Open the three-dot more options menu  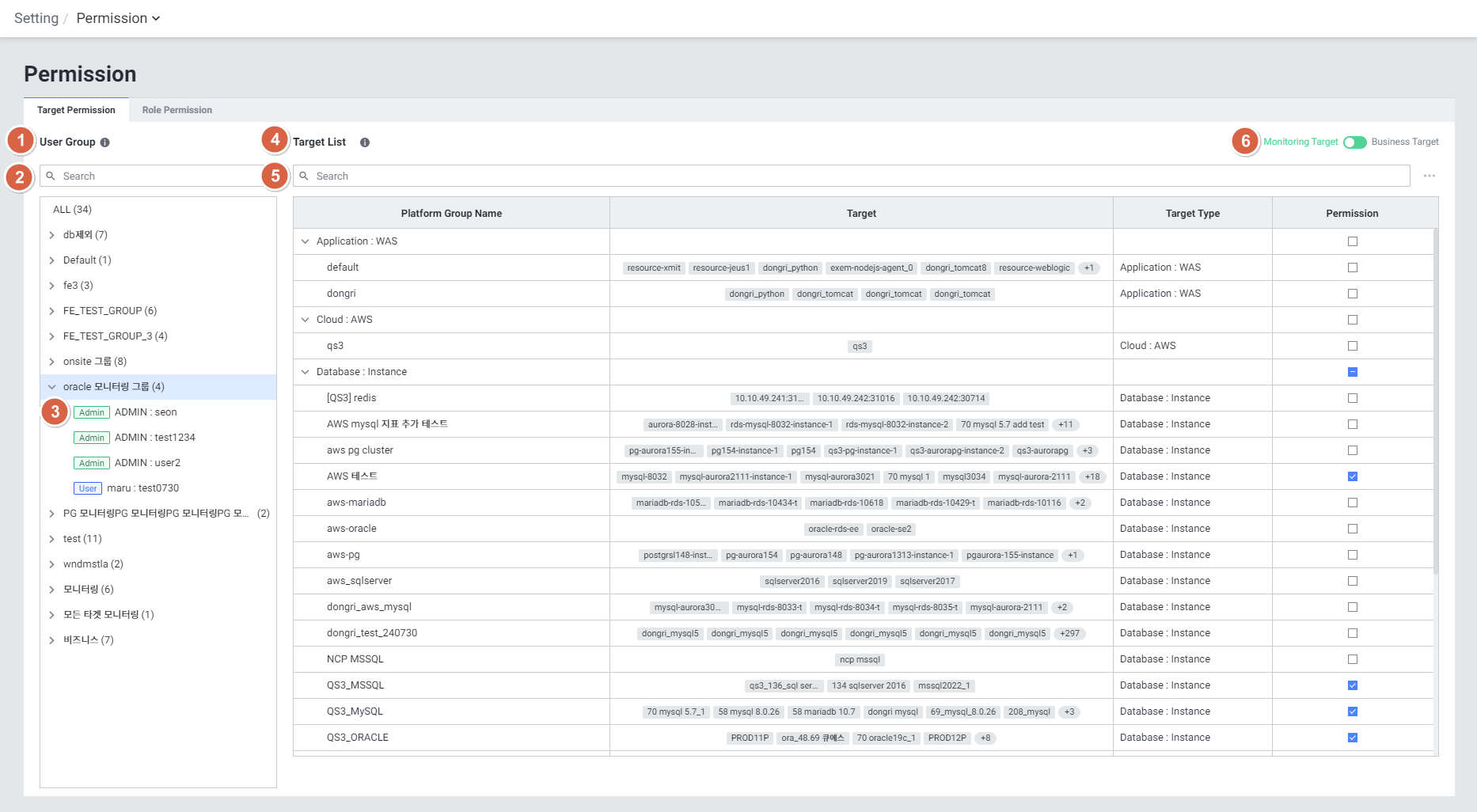(1429, 176)
